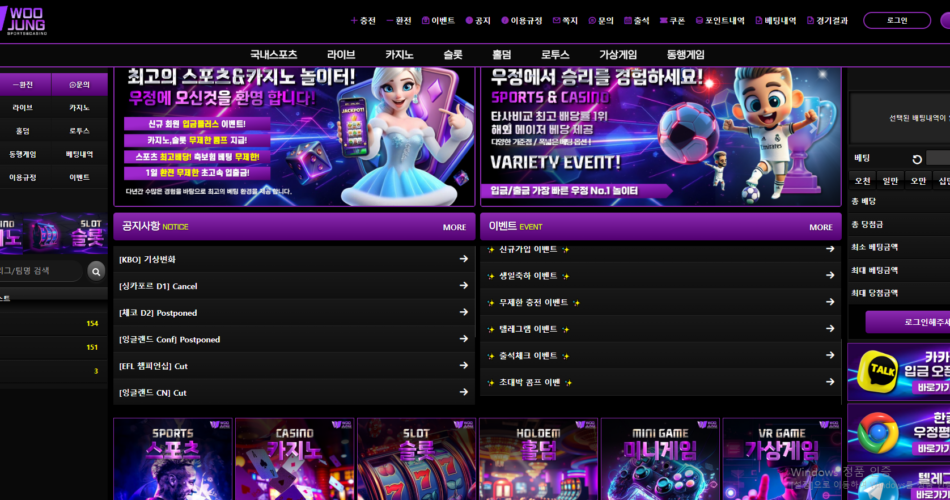Click the team search input field
950x500 pixels.
coord(40,271)
